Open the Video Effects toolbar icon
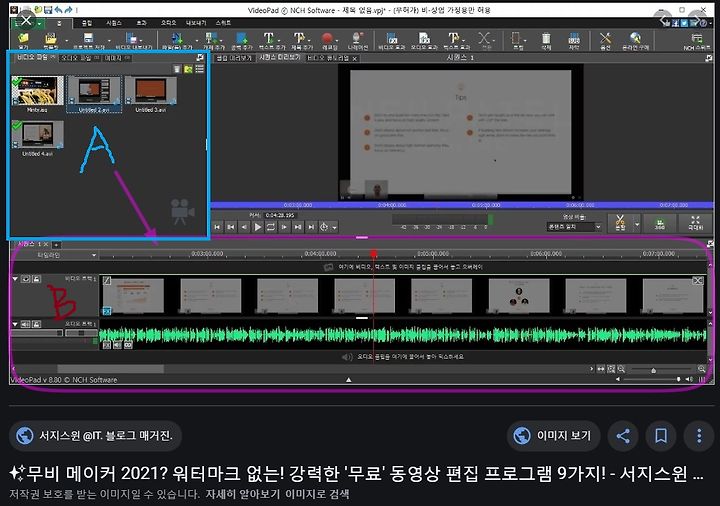Screen dimensions: 720x506 click(x=392, y=38)
